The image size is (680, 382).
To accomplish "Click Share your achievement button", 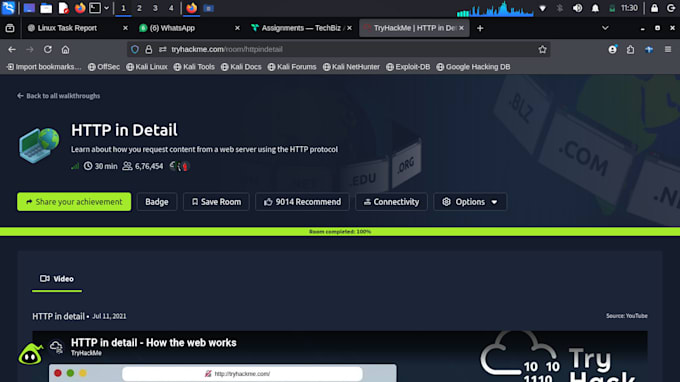I will click(x=74, y=202).
